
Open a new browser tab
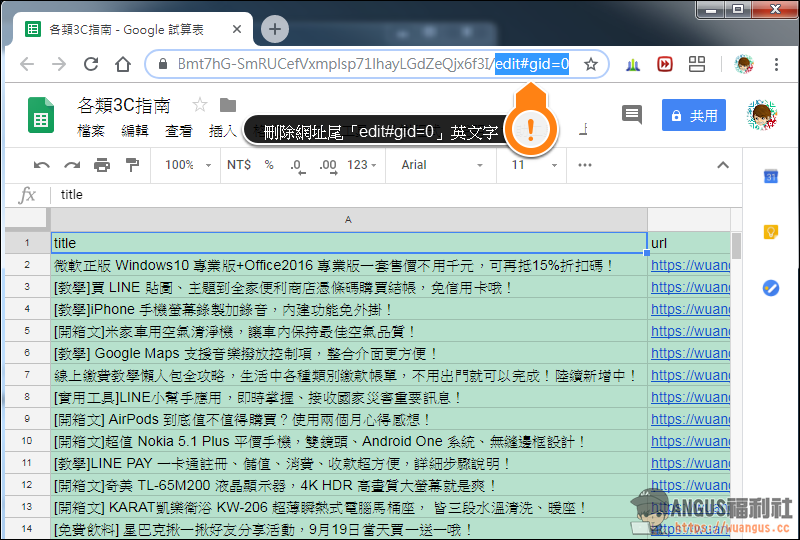(275, 29)
